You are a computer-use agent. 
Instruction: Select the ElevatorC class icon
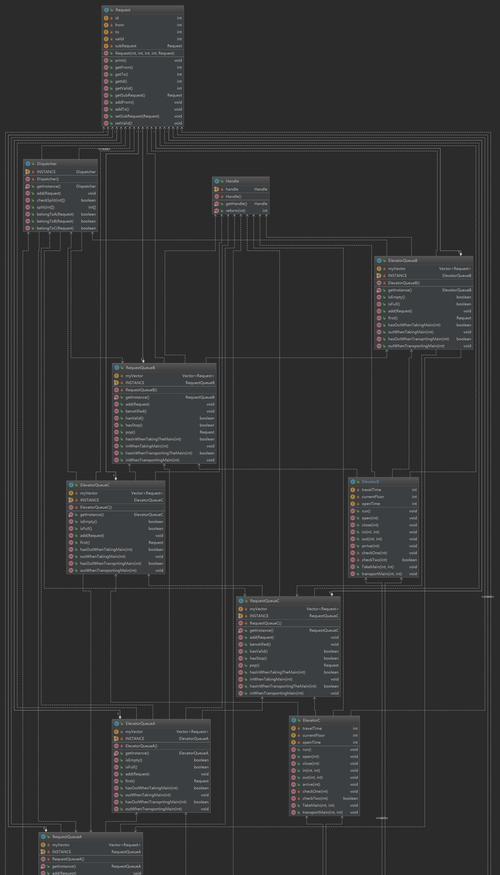click(293, 720)
